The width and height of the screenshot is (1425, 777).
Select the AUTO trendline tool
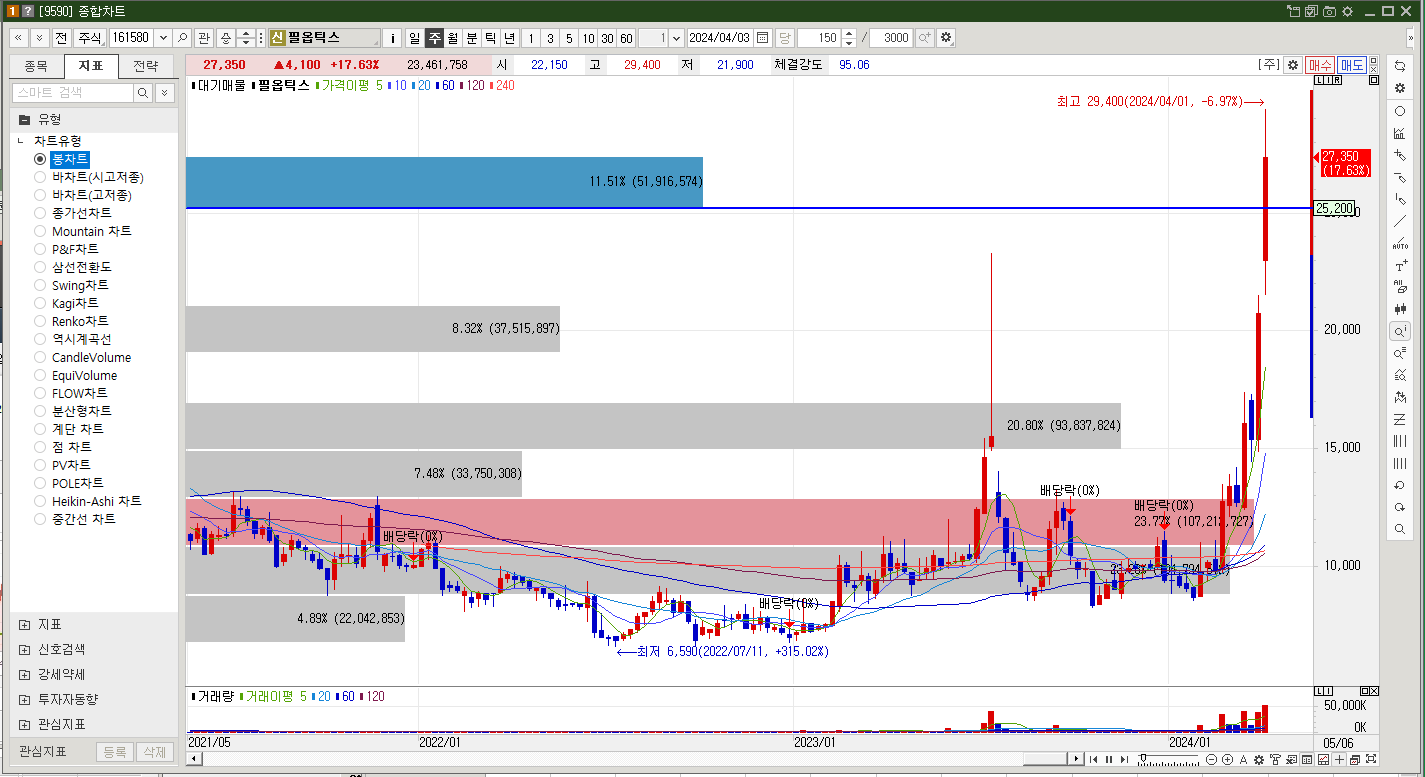[1400, 243]
